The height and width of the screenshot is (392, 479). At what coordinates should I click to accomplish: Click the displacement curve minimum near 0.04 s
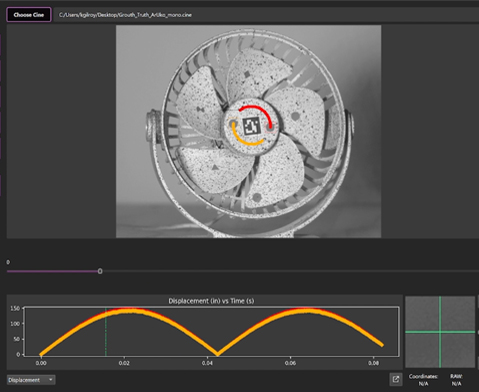pos(217,354)
